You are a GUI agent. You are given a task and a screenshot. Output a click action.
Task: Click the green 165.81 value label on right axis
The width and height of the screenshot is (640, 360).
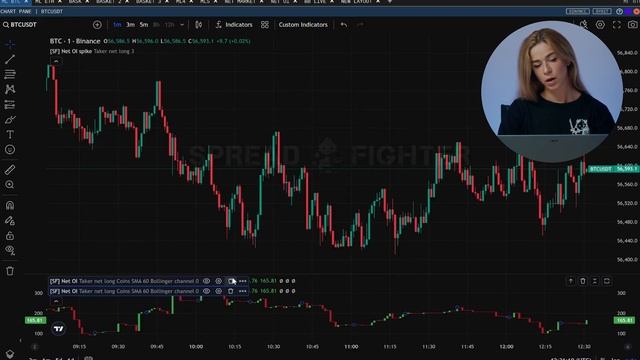(624, 320)
